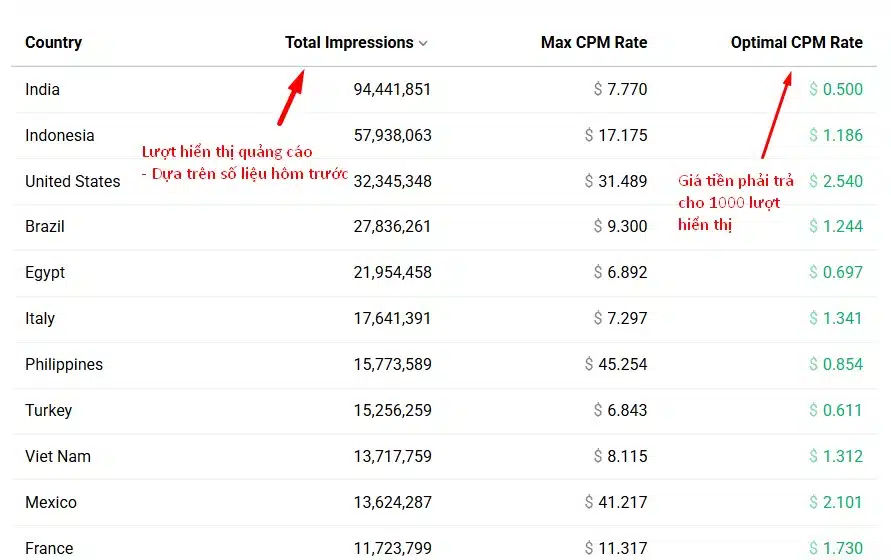Screen dimensions: 891x560
Task: Click the France row
Action: [49, 548]
